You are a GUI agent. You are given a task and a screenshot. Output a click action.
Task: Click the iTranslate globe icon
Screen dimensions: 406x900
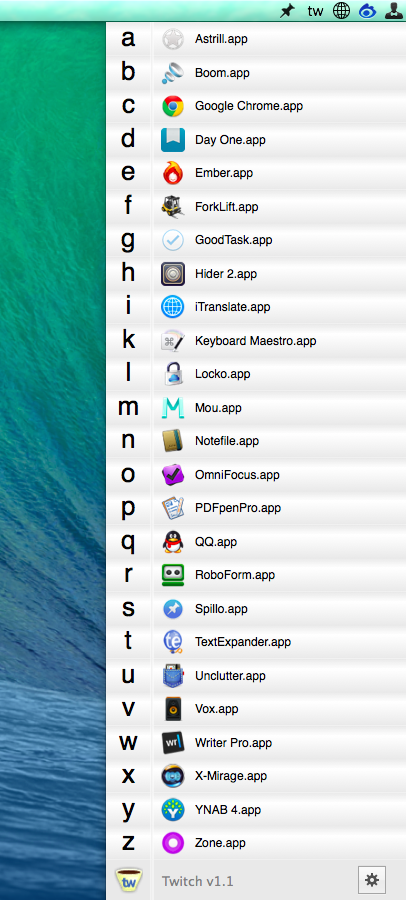(x=173, y=307)
